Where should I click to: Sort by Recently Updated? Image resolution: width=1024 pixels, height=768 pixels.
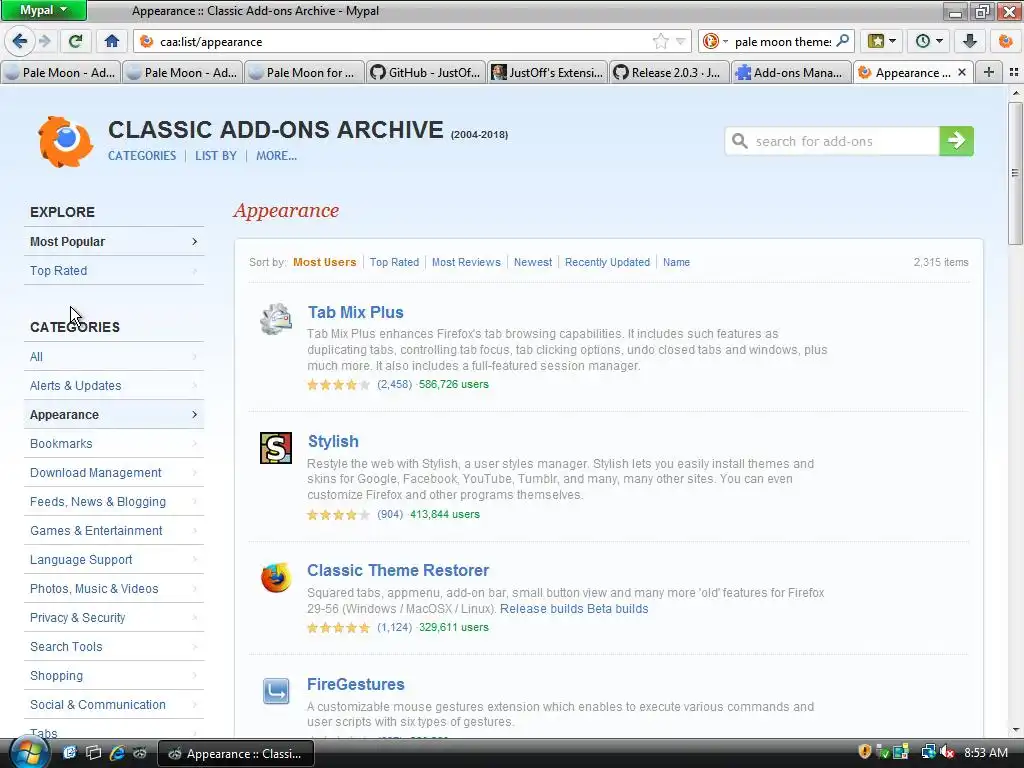click(x=607, y=262)
